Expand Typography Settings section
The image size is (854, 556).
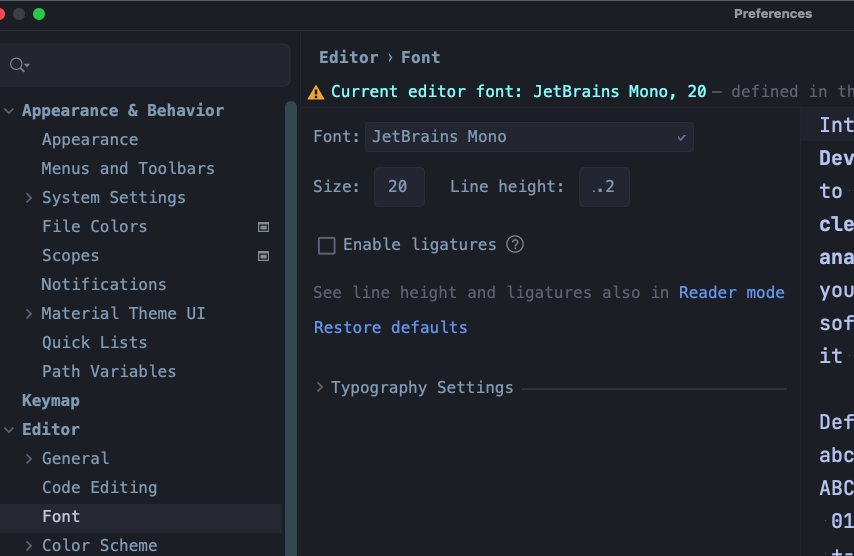[x=320, y=387]
